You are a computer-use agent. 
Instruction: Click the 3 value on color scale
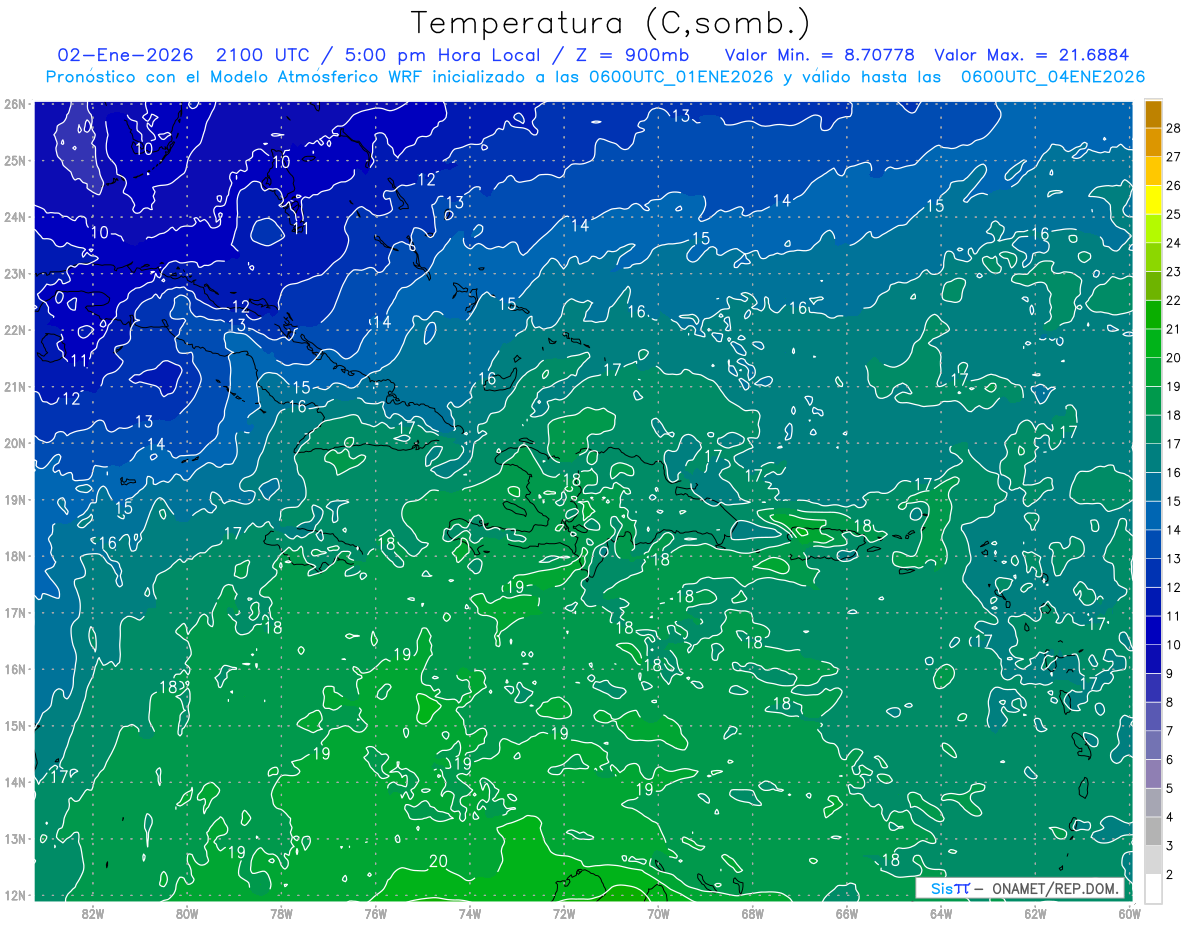[1170, 846]
